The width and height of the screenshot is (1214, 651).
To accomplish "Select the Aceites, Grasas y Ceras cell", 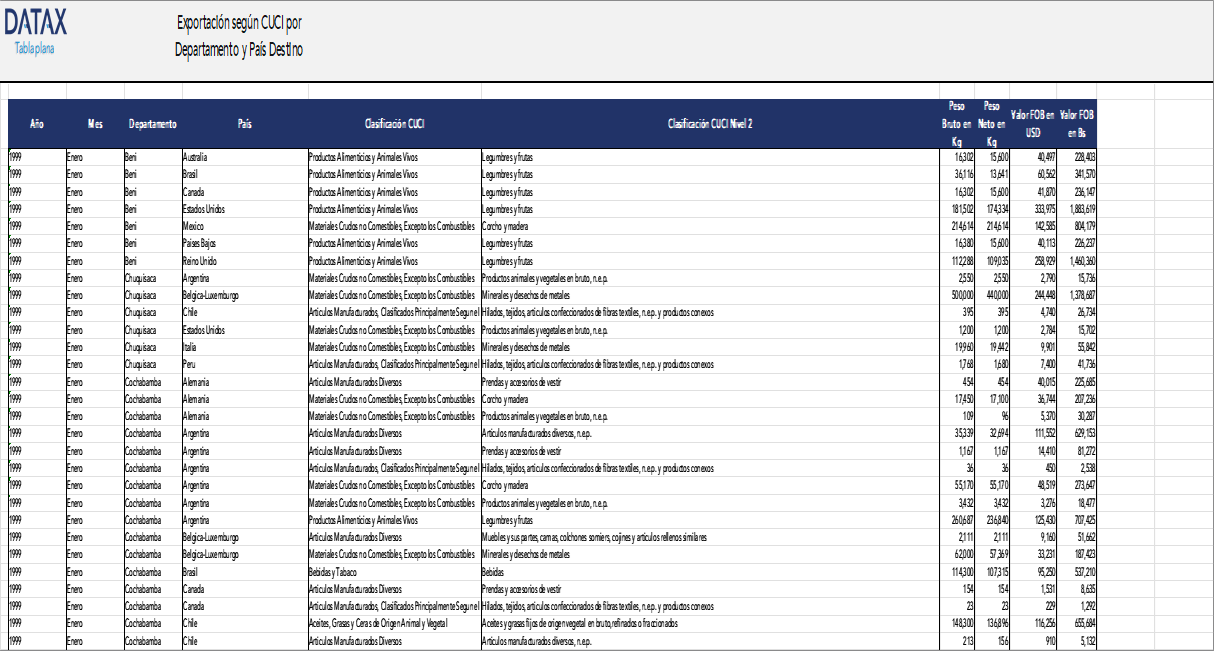I will pos(378,623).
